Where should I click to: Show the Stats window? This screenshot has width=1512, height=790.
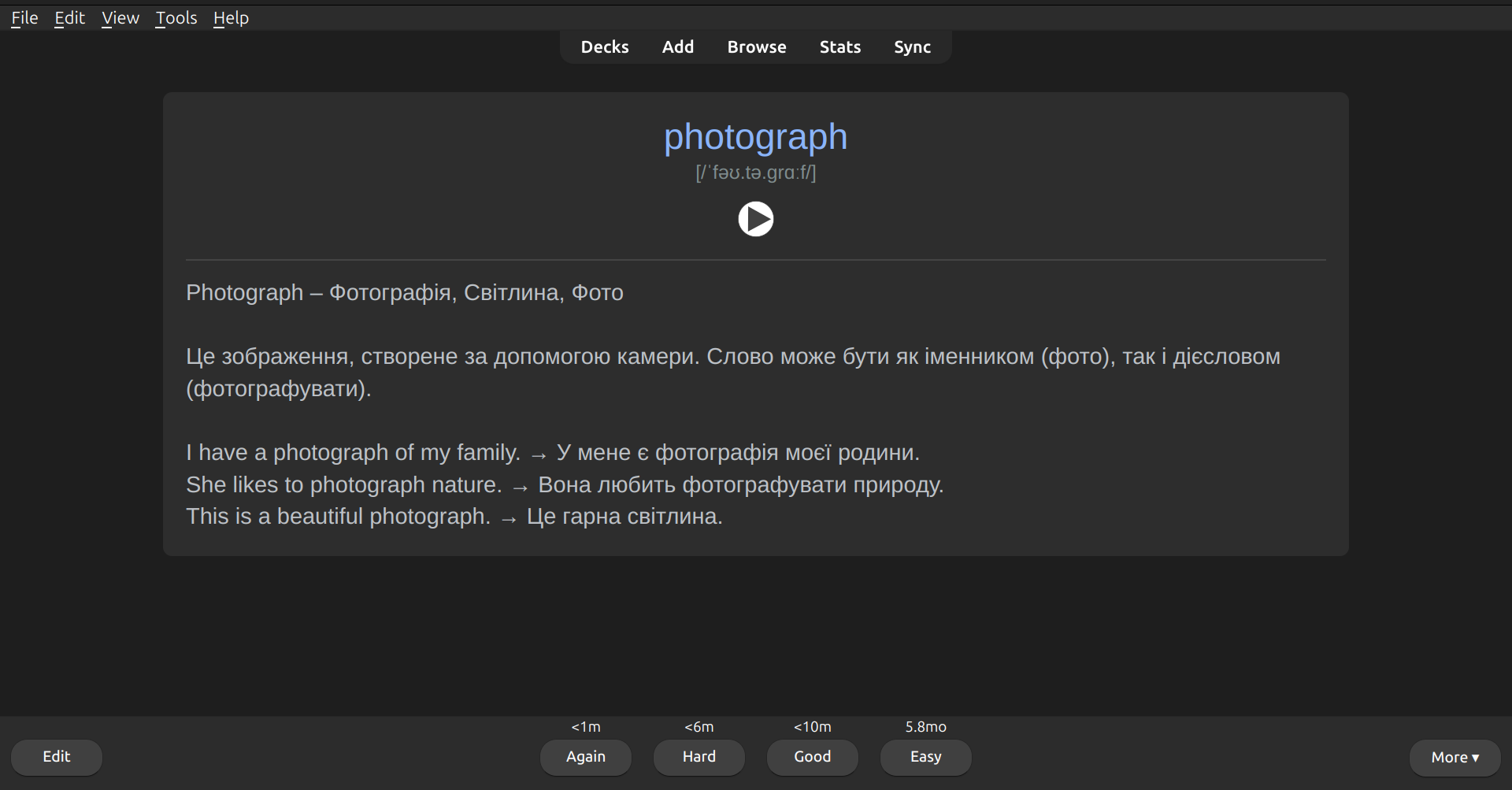[x=839, y=47]
